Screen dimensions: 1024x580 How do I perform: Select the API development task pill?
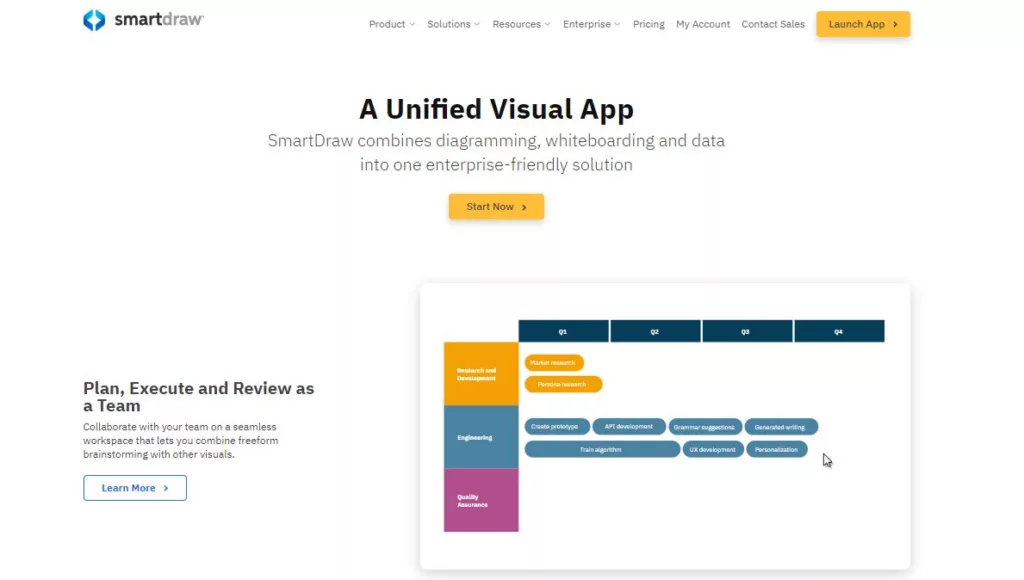click(629, 427)
